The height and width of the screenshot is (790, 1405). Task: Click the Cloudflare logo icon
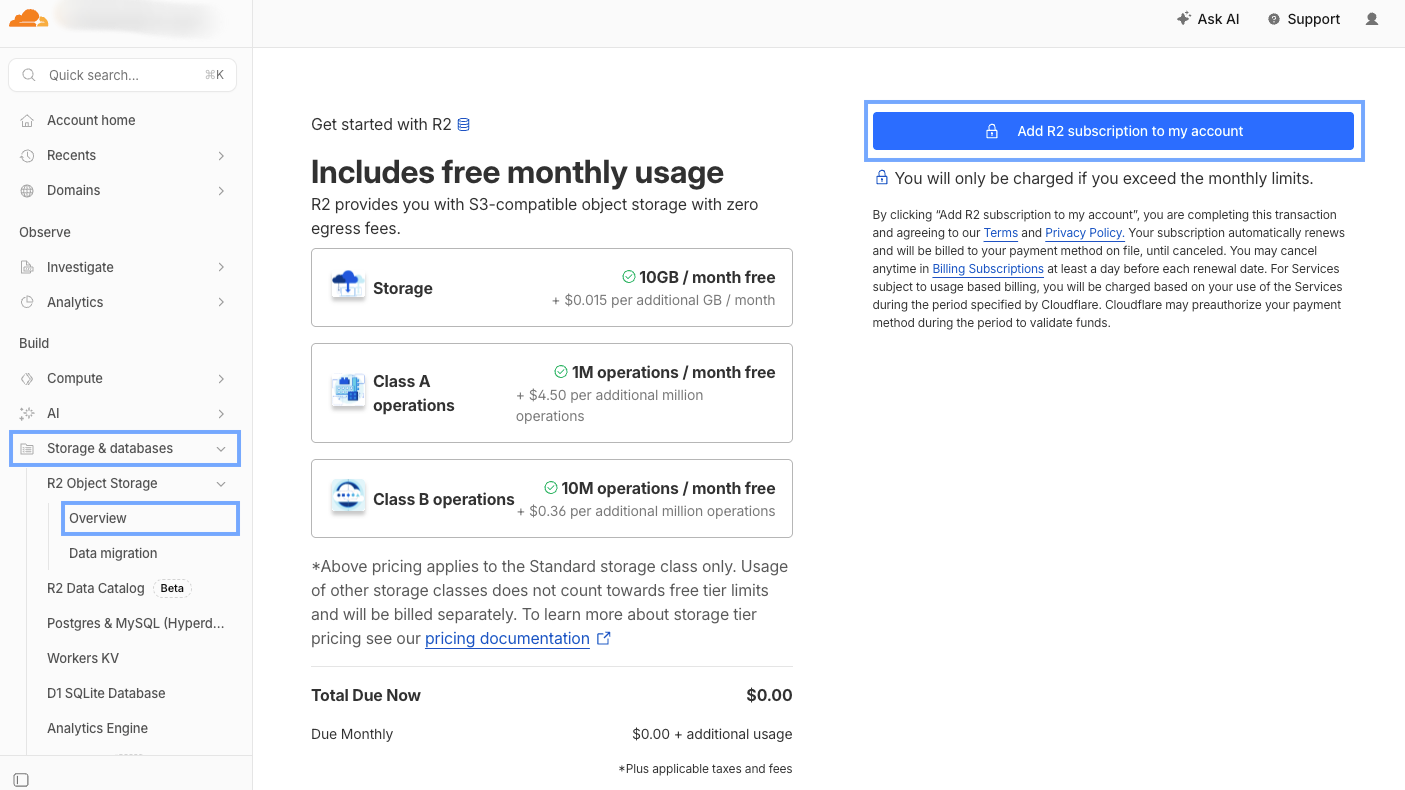click(28, 18)
